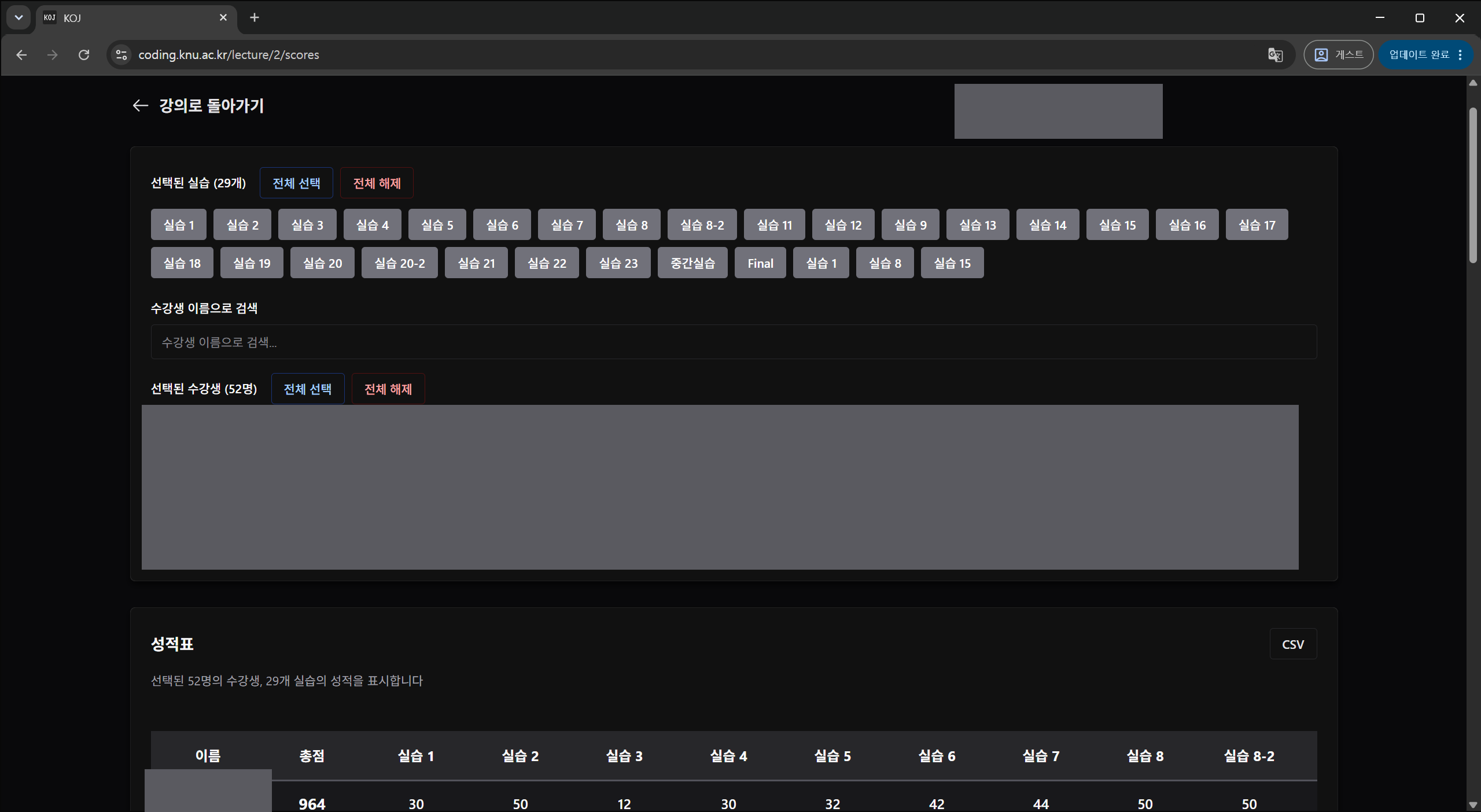Click the score cell showing 32
This screenshot has width=1481, height=812.
click(x=832, y=804)
